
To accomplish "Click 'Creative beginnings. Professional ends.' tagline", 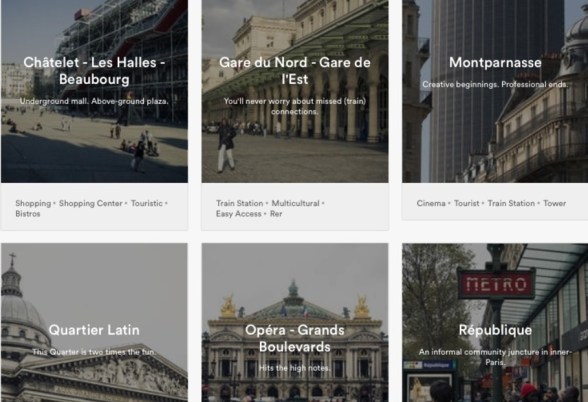I will pos(495,84).
